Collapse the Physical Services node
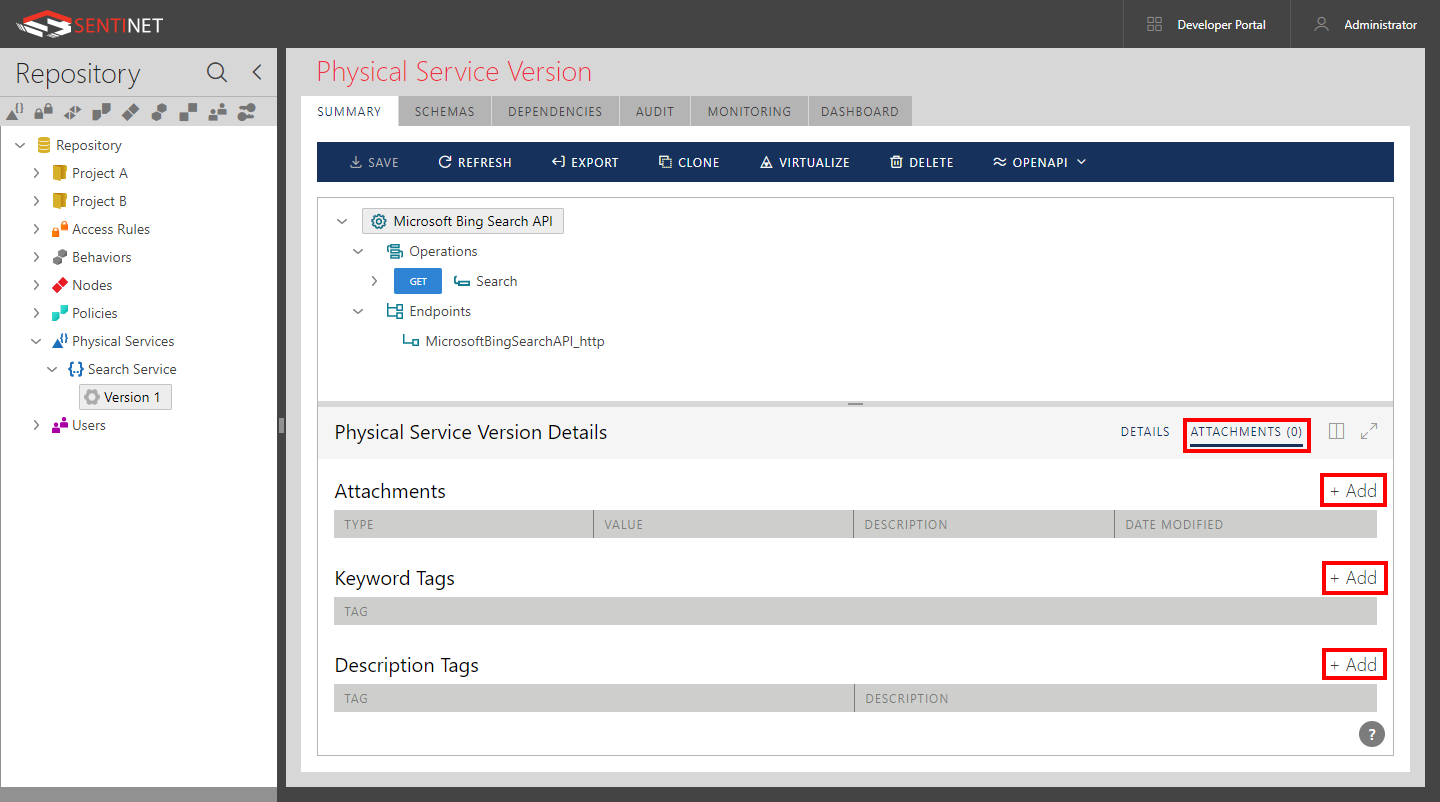Image resolution: width=1440 pixels, height=802 pixels. point(36,341)
